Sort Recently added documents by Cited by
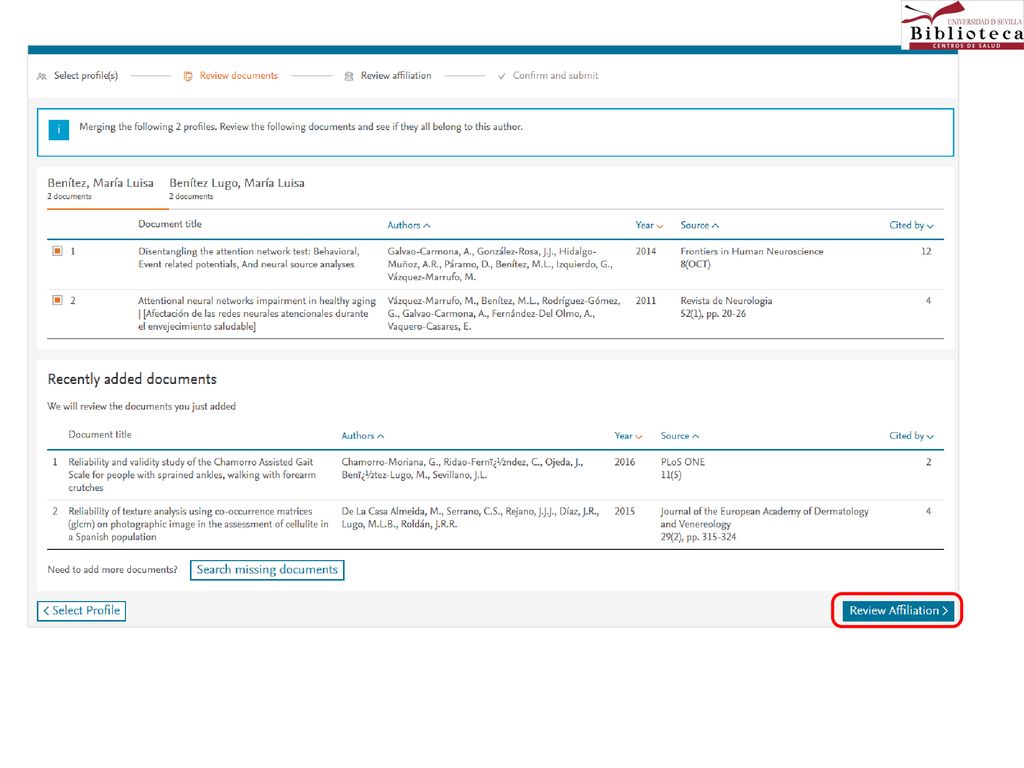The height and width of the screenshot is (768, 1024). [x=911, y=436]
